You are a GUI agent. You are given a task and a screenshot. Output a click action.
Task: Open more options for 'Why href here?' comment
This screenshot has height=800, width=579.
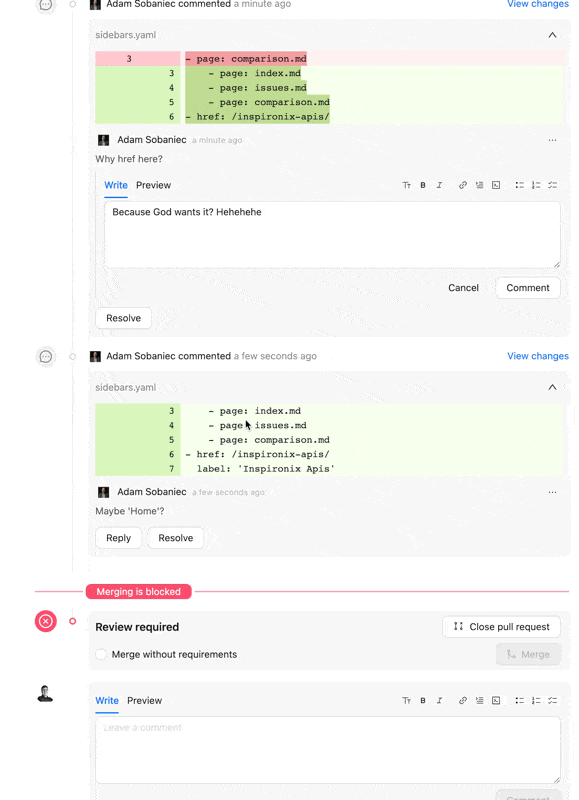[x=552, y=140]
